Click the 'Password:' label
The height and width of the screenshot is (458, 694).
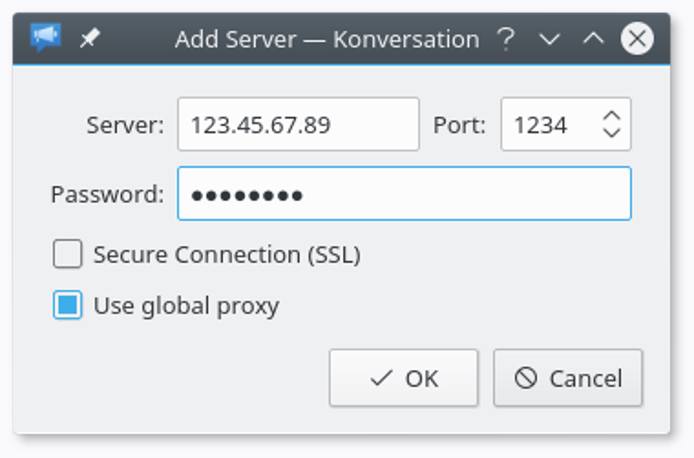click(x=107, y=194)
